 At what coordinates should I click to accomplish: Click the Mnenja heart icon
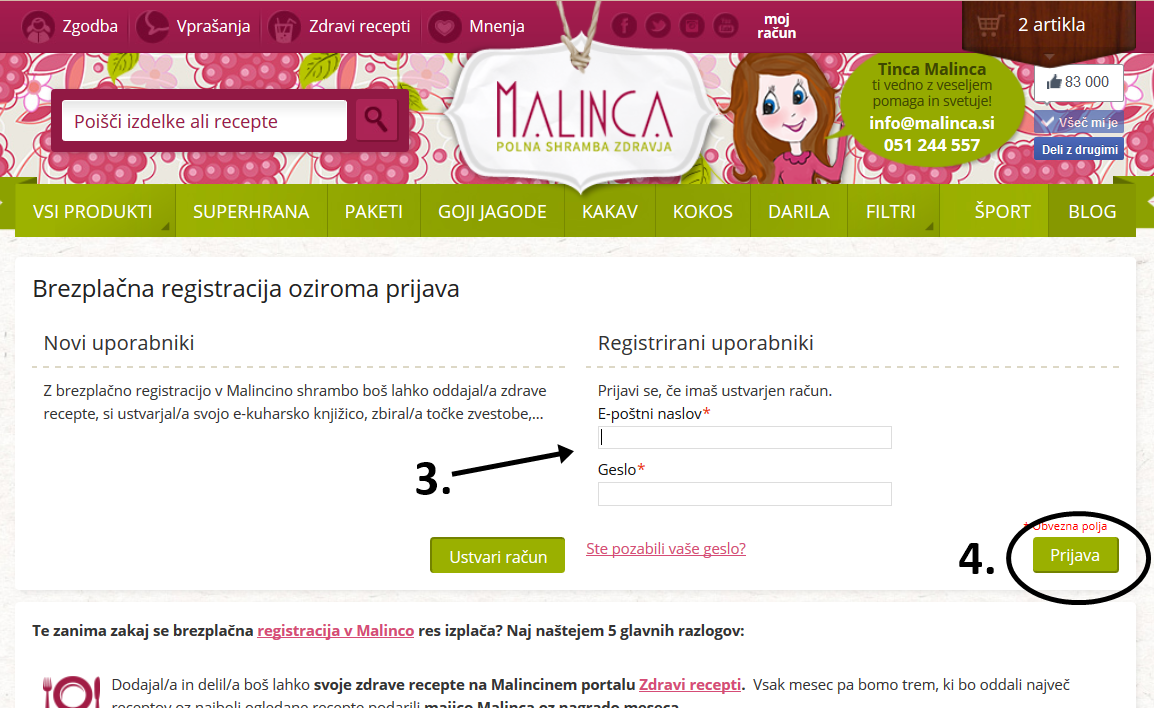445,26
